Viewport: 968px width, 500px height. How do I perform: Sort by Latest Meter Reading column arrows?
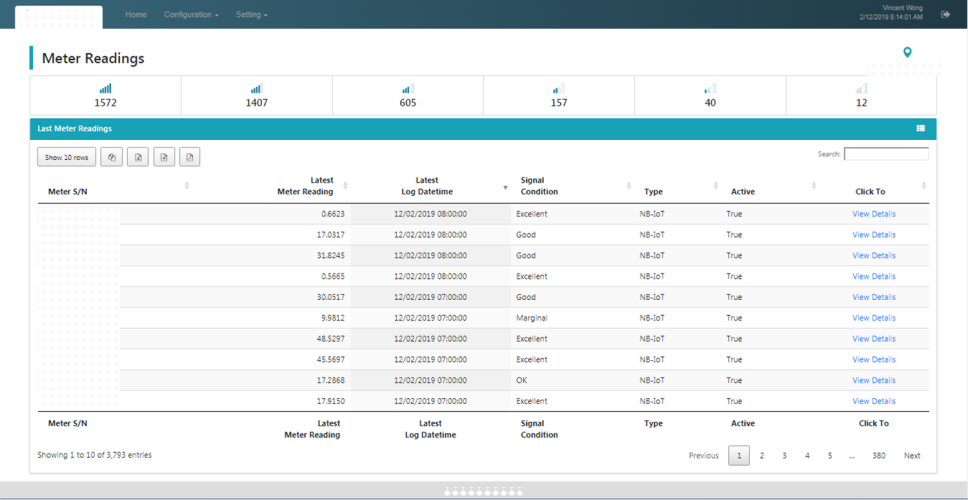(345, 186)
